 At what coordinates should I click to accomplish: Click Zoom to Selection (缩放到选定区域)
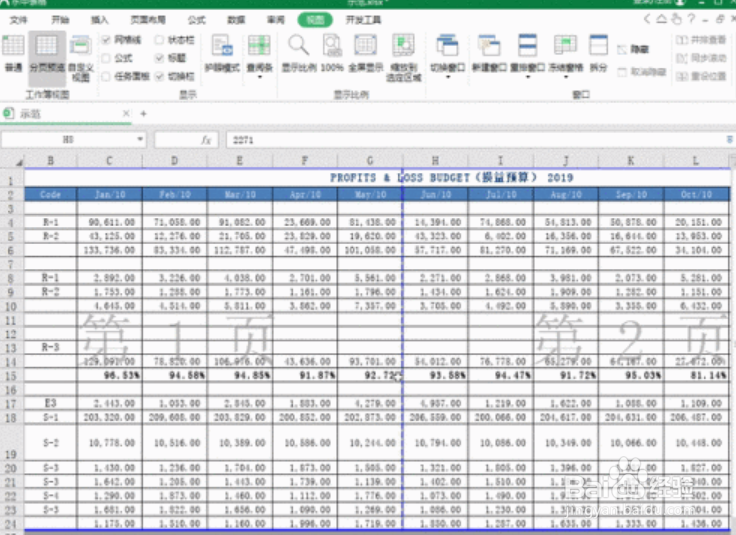tap(403, 57)
